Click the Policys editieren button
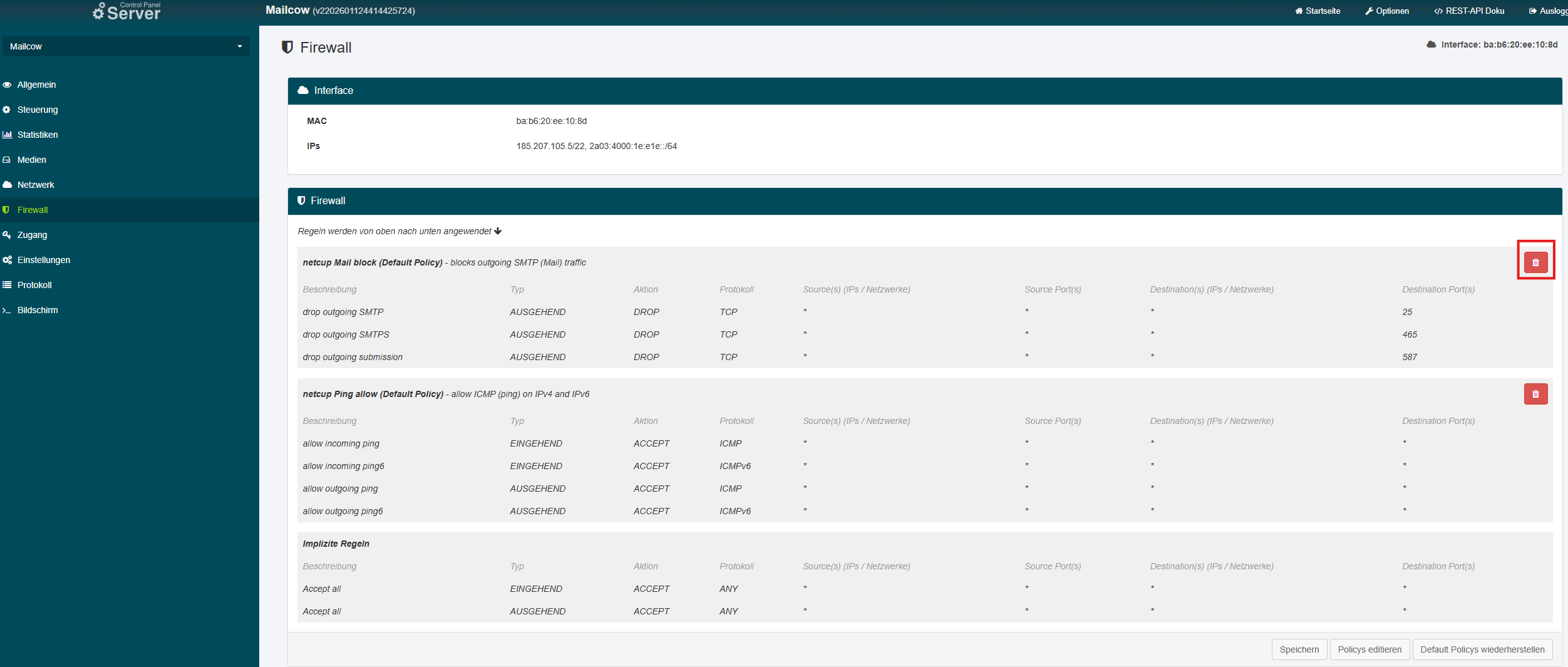This screenshot has width=1568, height=667. tap(1369, 649)
